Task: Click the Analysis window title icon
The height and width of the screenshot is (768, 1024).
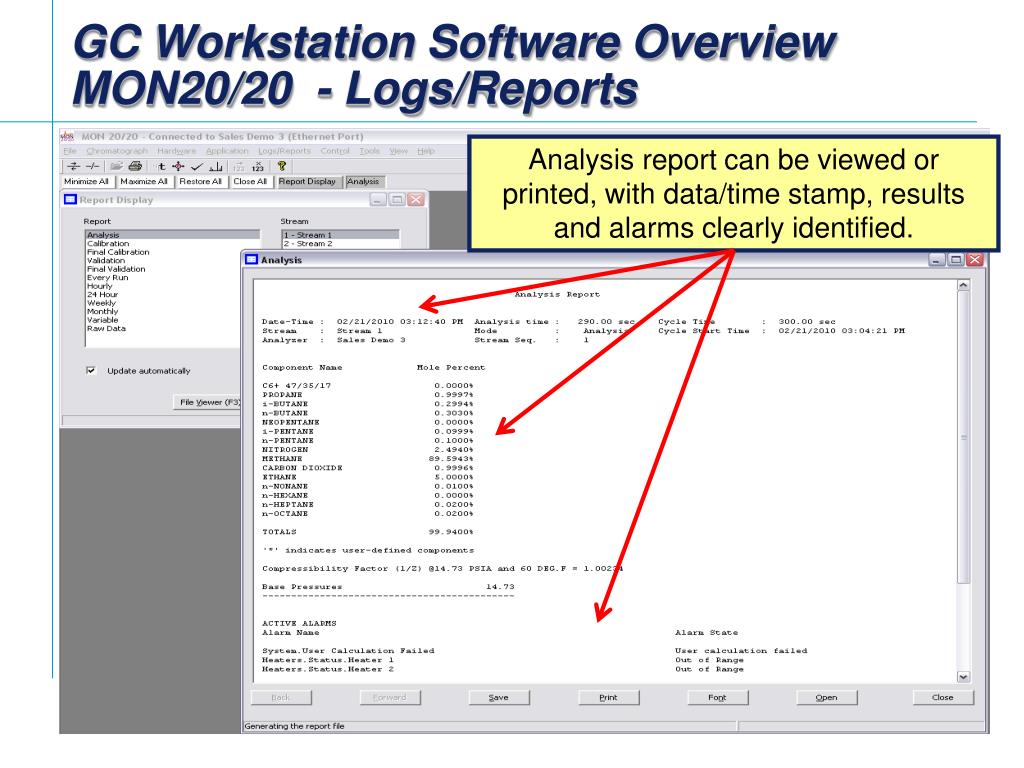Action: [251, 259]
